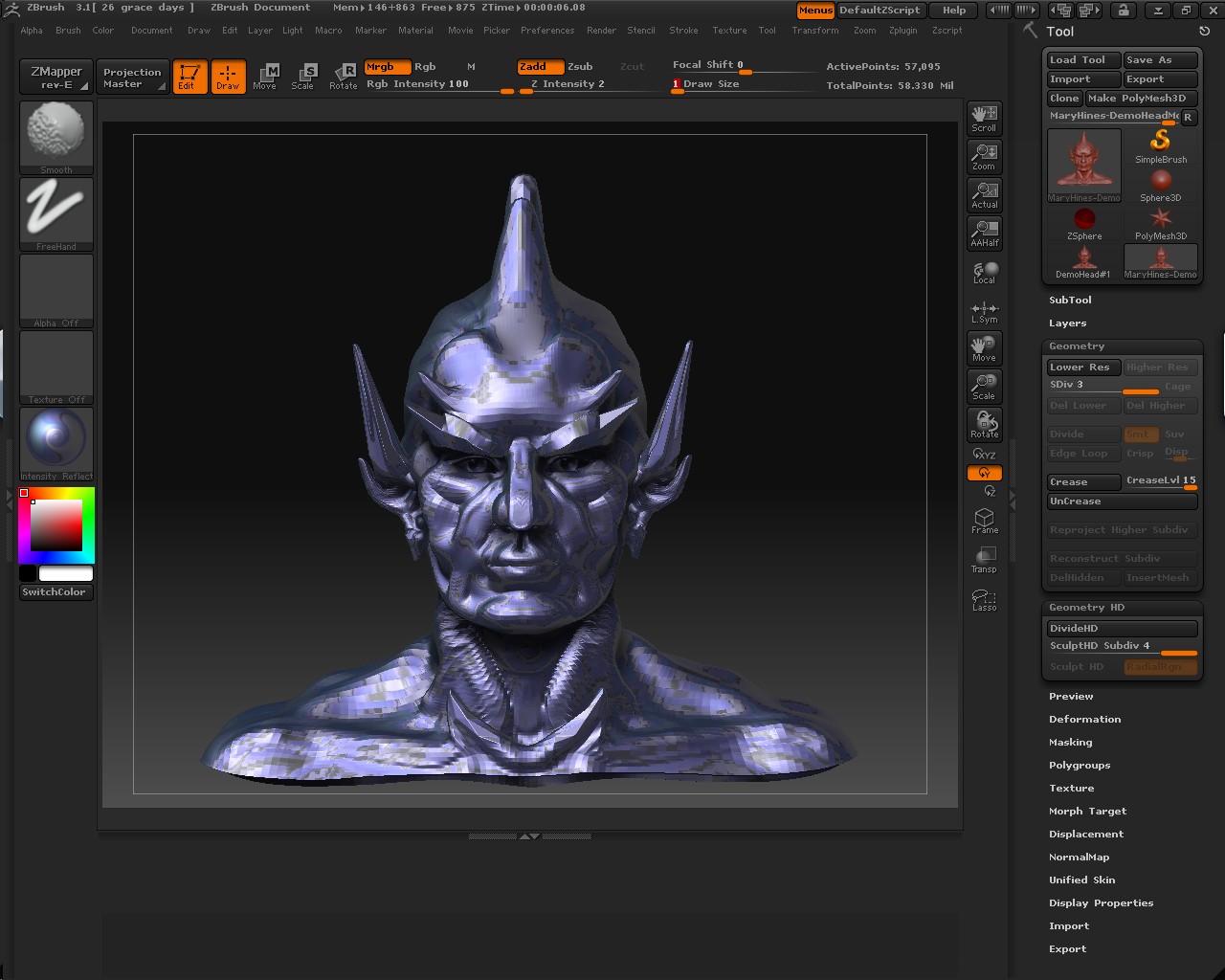Enable the Transp icon
Screen dimensions: 1225x980
[x=984, y=558]
